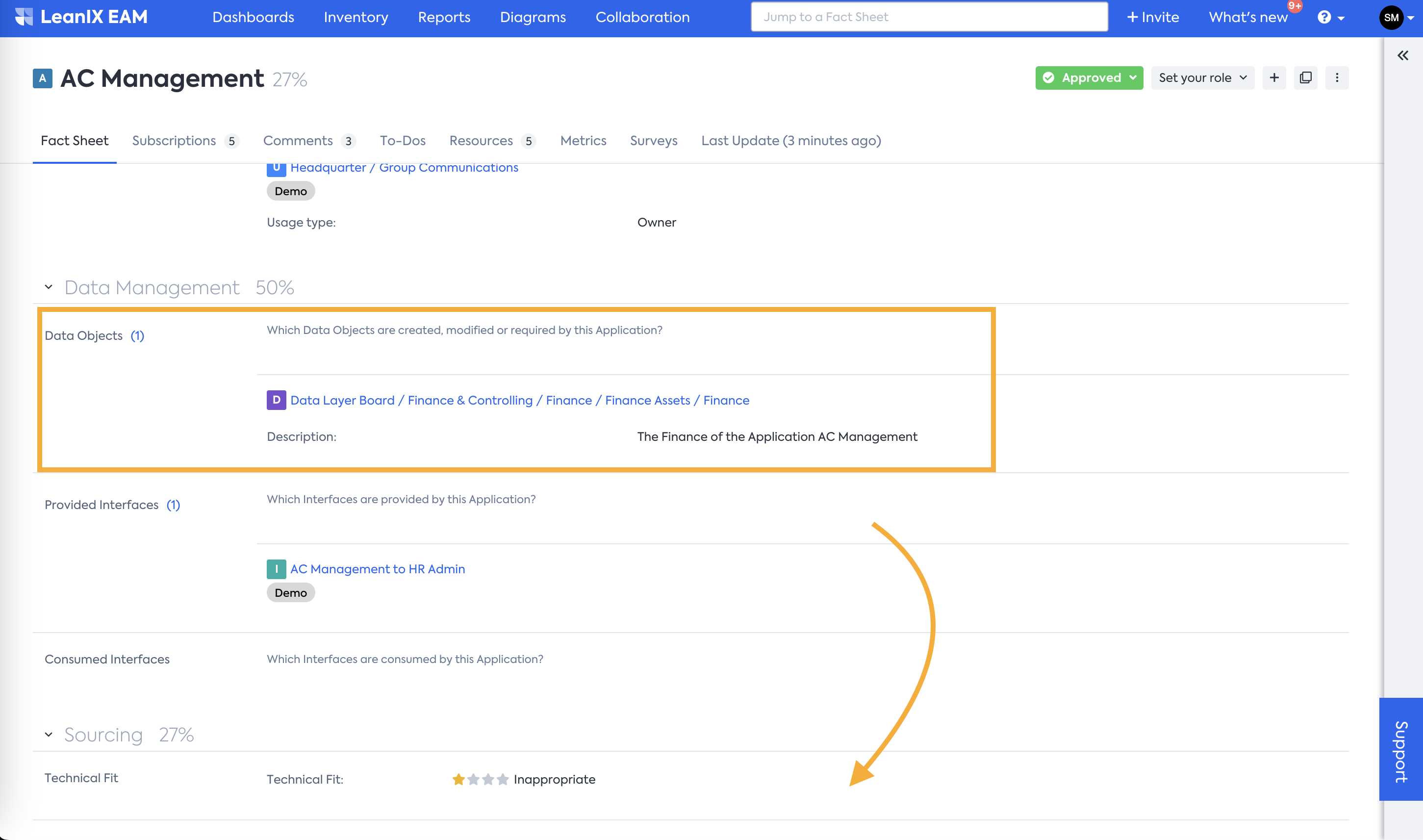Click the green I interface icon
Viewport: 1423px width, 840px height.
276,569
